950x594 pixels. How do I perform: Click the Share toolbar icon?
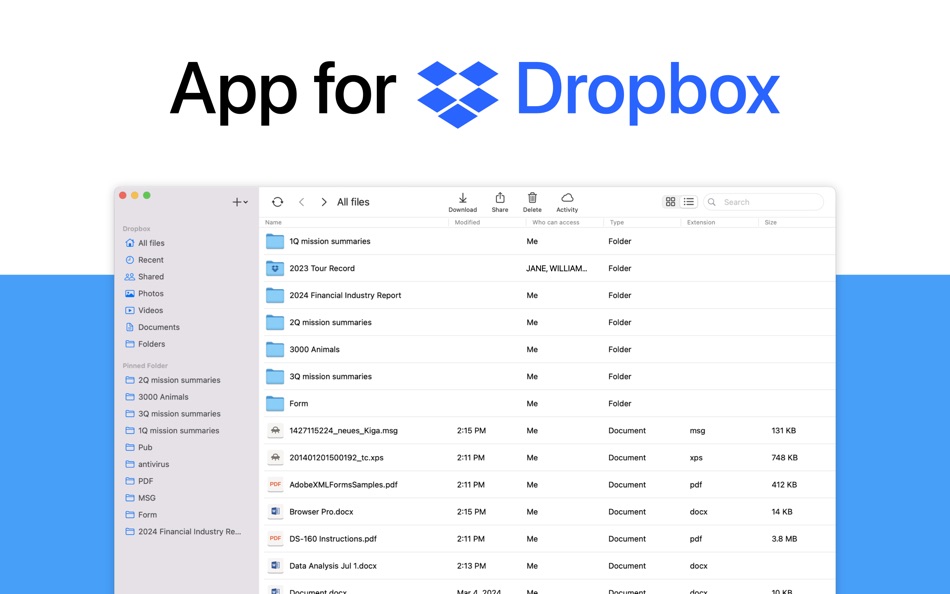click(500, 202)
